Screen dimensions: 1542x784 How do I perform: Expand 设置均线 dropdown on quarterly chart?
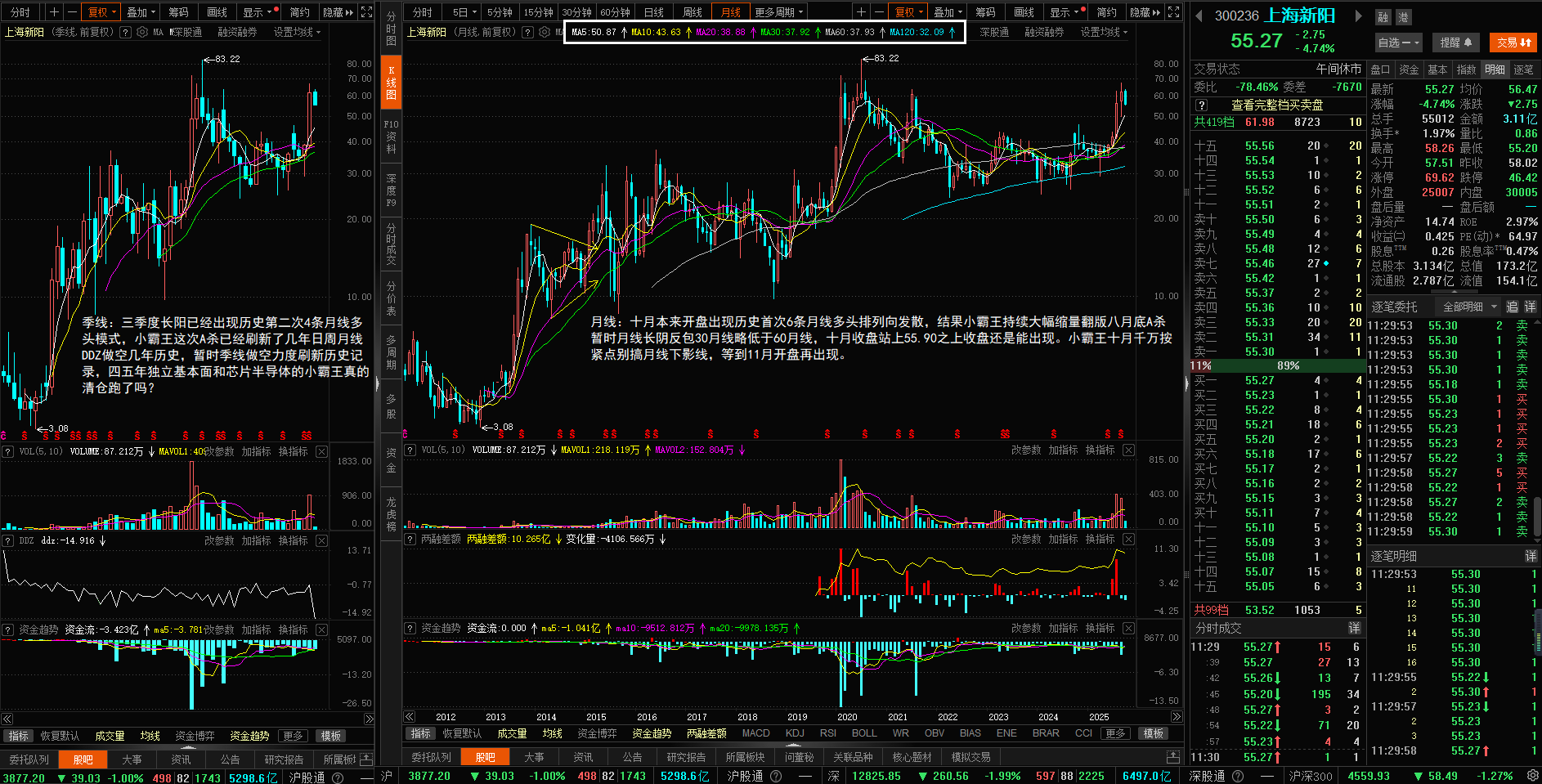[297, 32]
